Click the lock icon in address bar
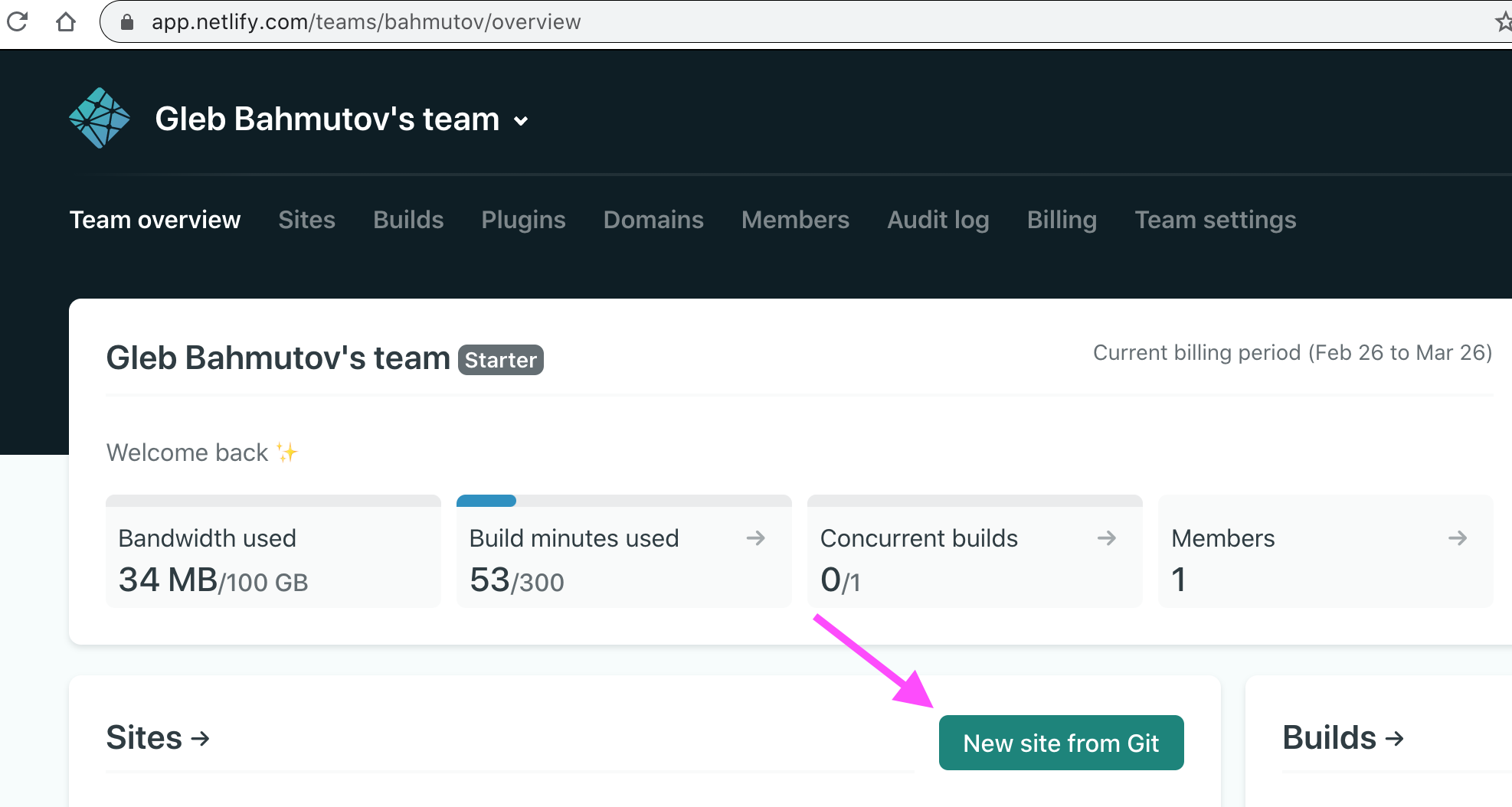The width and height of the screenshot is (1512, 807). (127, 22)
